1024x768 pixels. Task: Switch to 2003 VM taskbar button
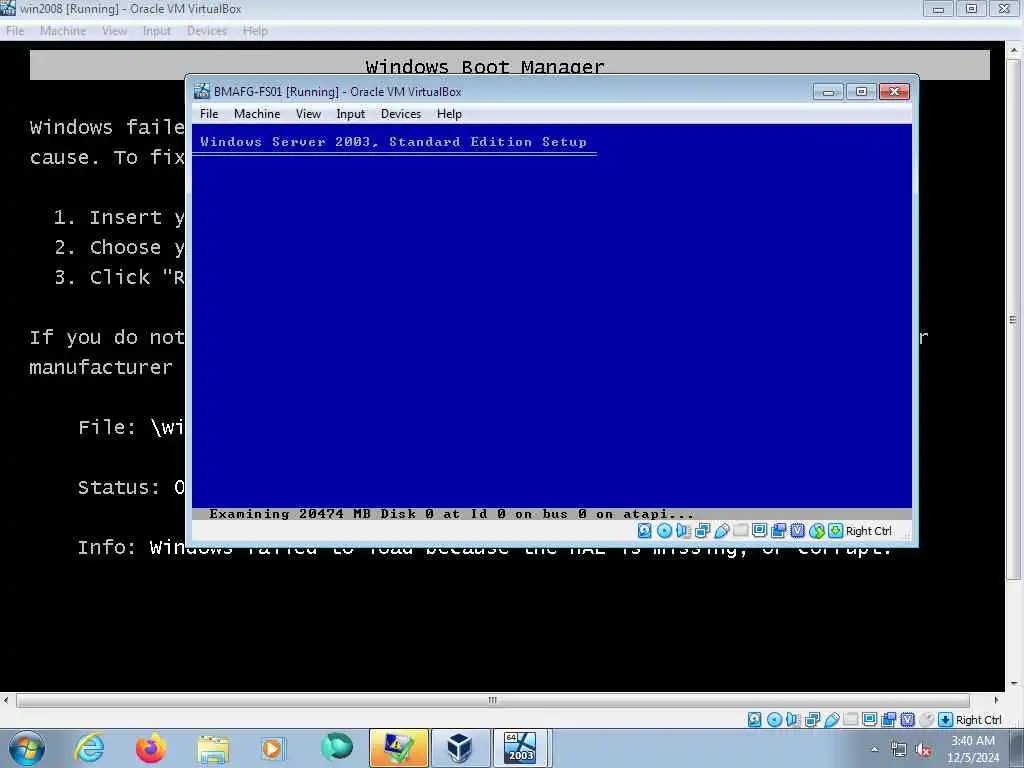tap(521, 748)
